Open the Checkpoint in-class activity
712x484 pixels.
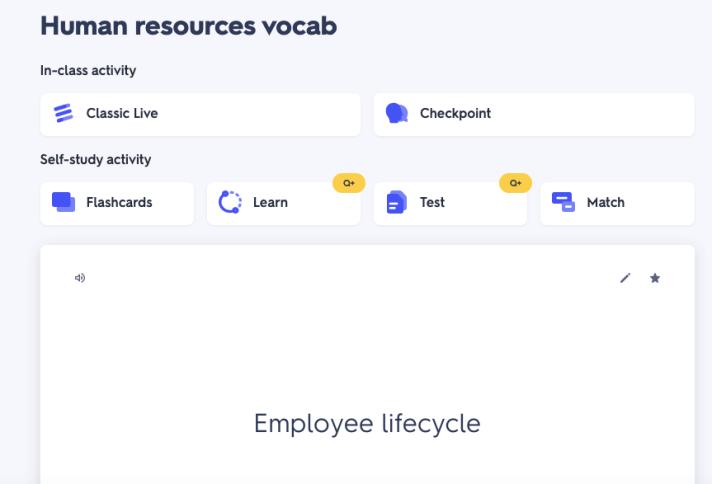455,114
